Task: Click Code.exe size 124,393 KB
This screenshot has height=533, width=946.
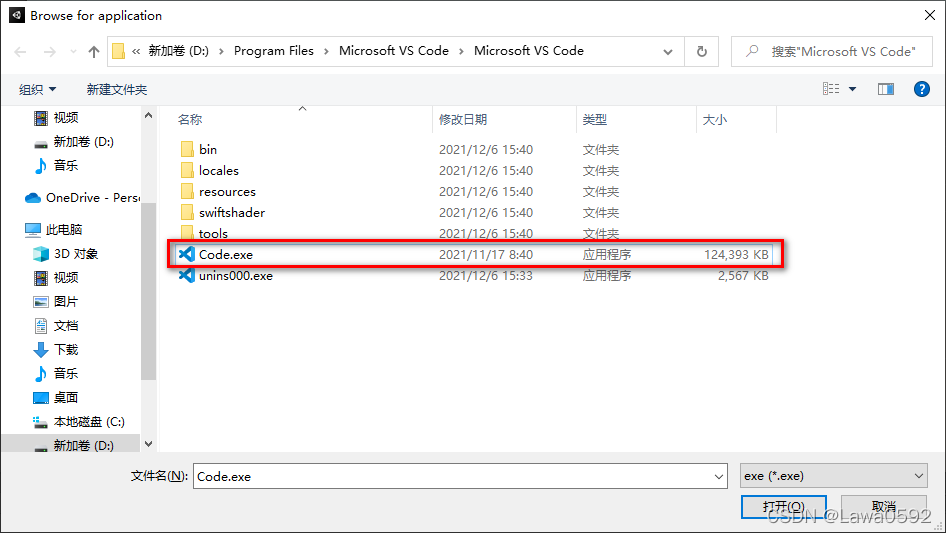Action: coord(736,255)
